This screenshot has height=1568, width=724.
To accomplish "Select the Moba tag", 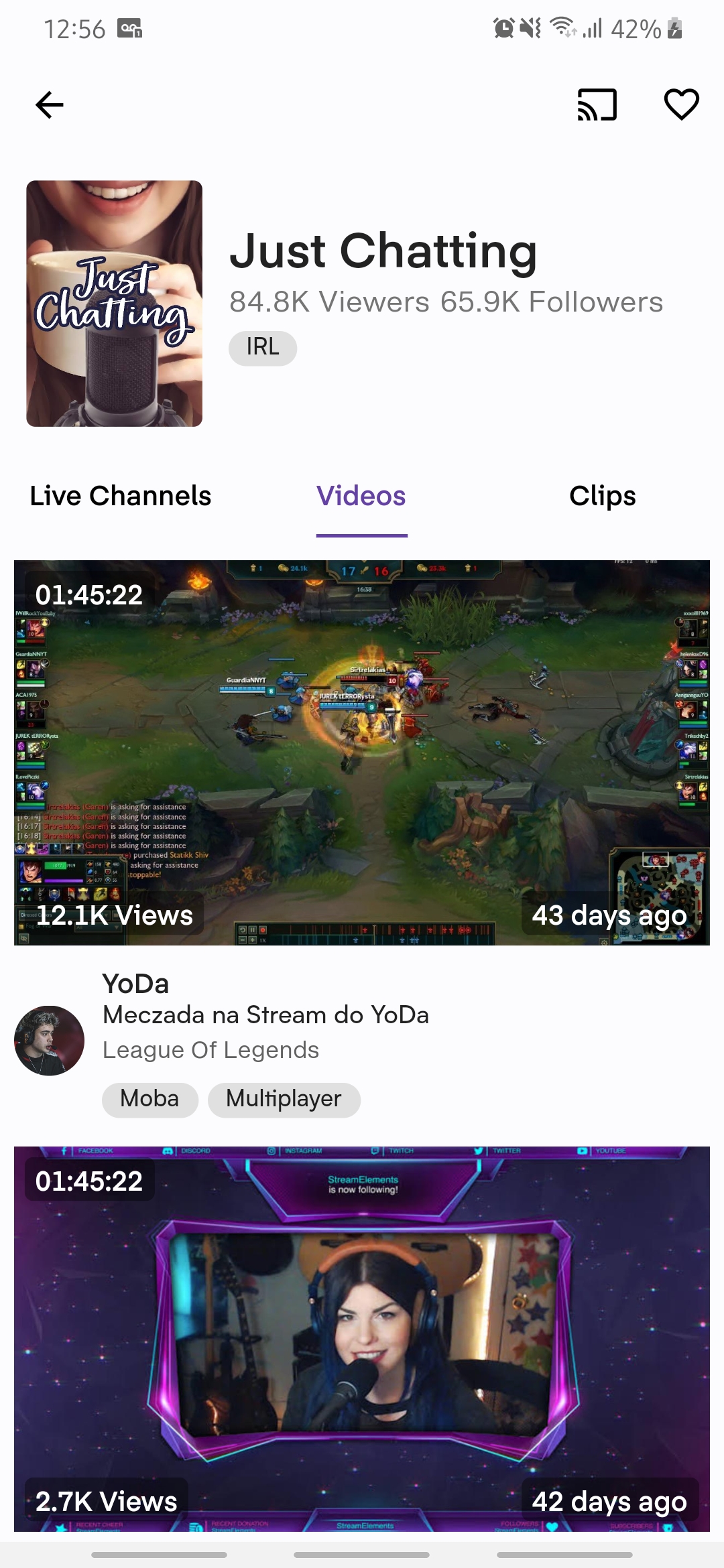I will 150,1100.
